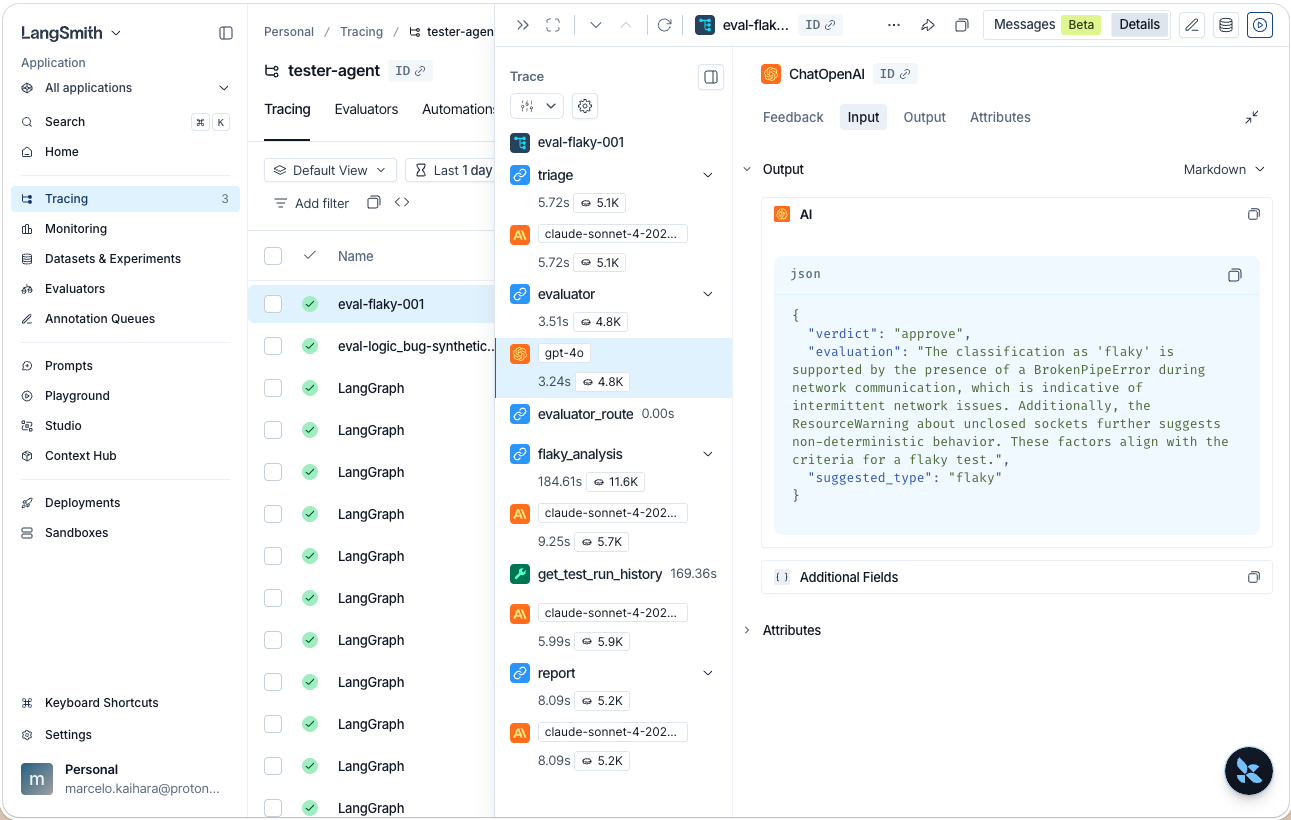The height and width of the screenshot is (820, 1291).
Task: Minimize the output panel with collapse arrows
Action: click(1252, 117)
